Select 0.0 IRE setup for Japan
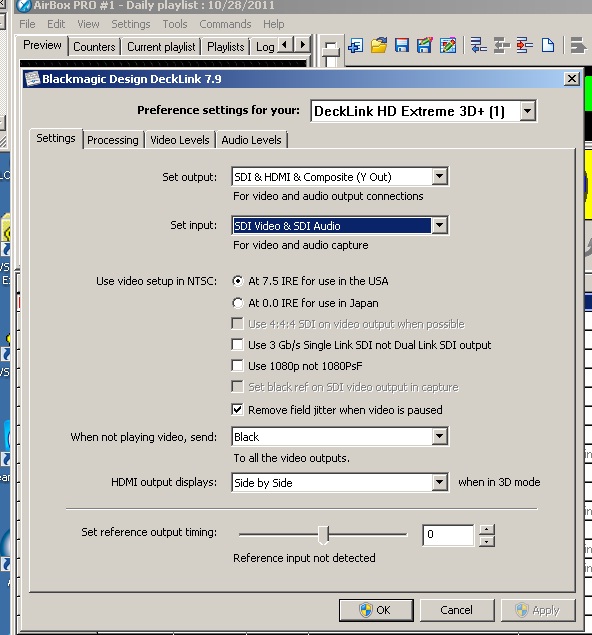The image size is (592, 635). [238, 303]
